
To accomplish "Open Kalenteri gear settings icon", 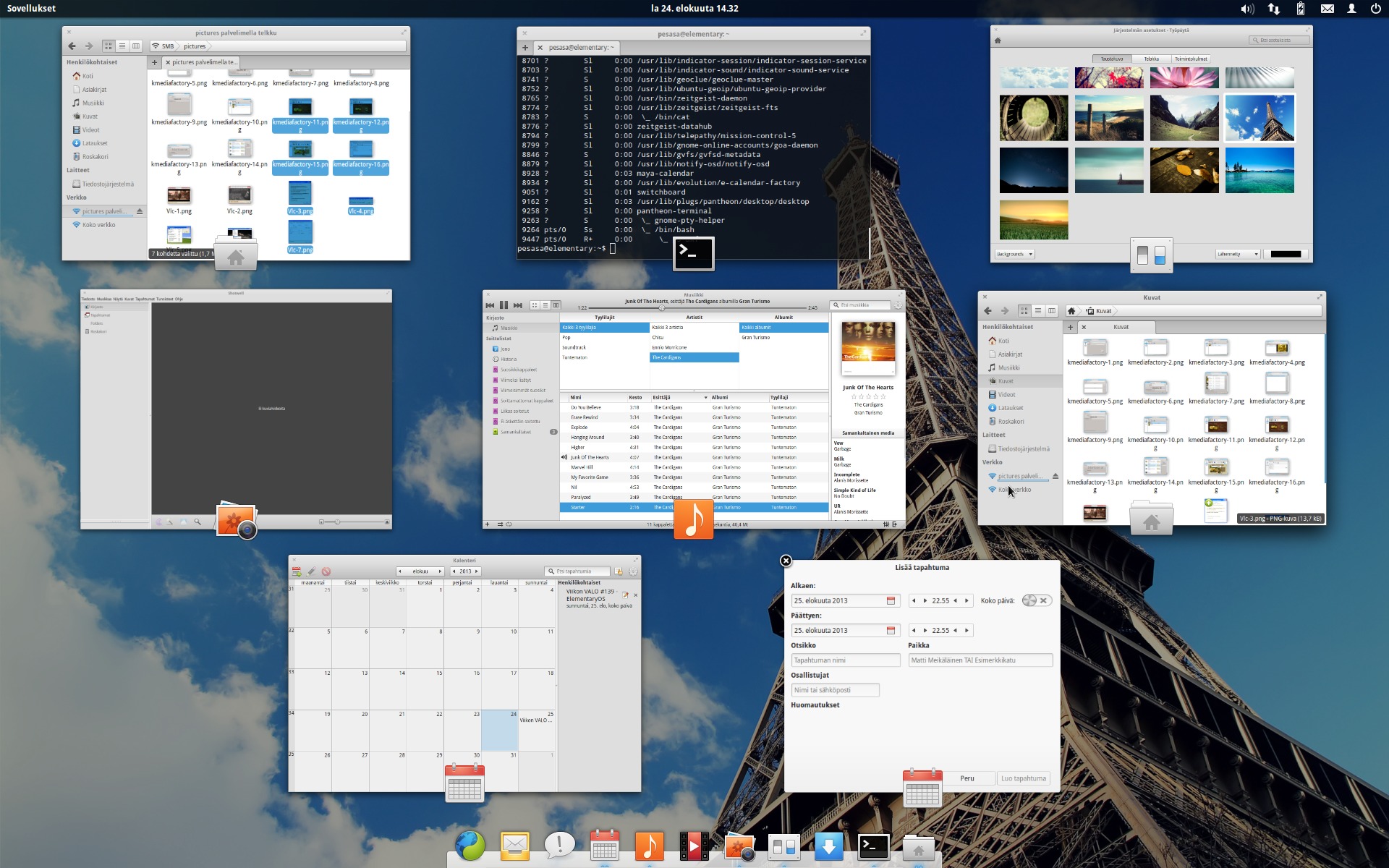I will pos(633,571).
